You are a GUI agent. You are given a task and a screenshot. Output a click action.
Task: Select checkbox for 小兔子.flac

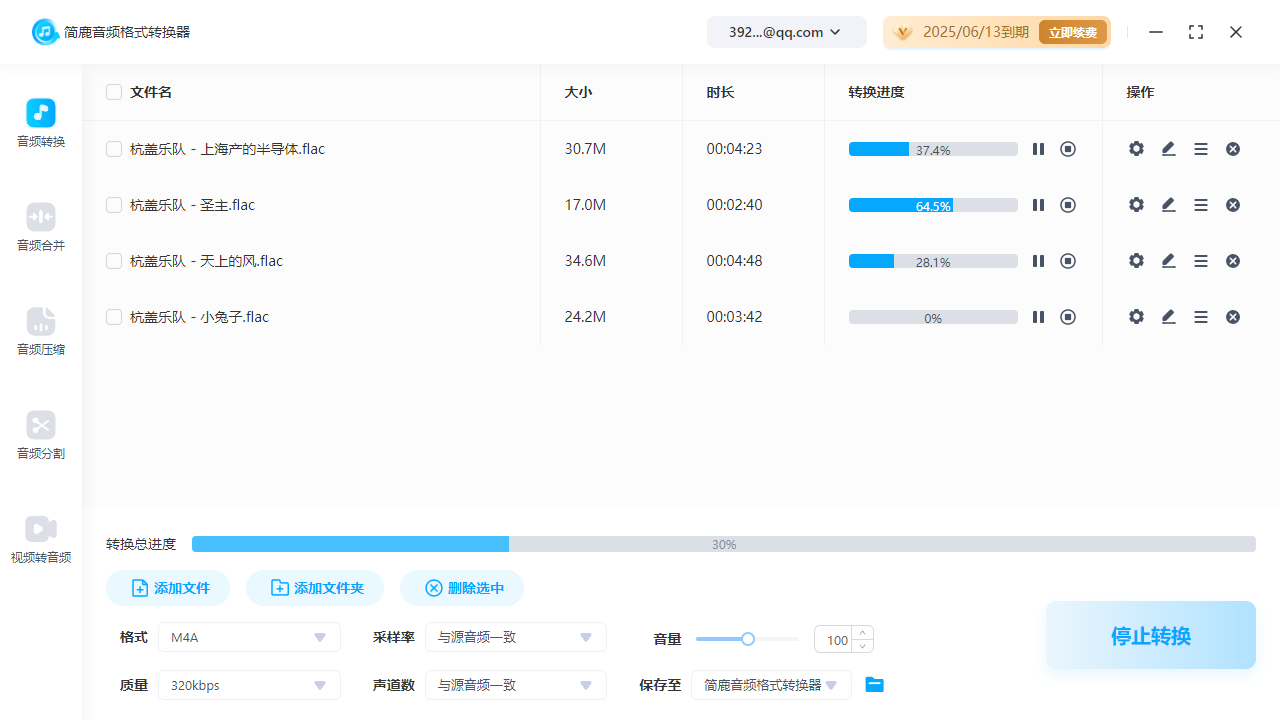tap(114, 317)
